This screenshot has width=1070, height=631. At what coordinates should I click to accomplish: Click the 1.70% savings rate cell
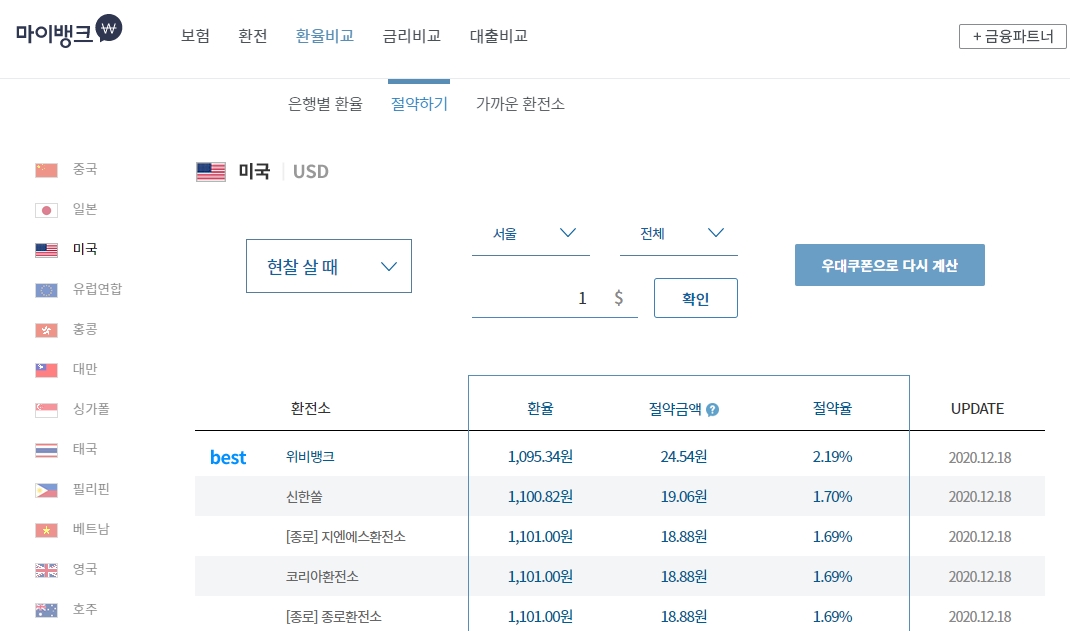point(833,497)
